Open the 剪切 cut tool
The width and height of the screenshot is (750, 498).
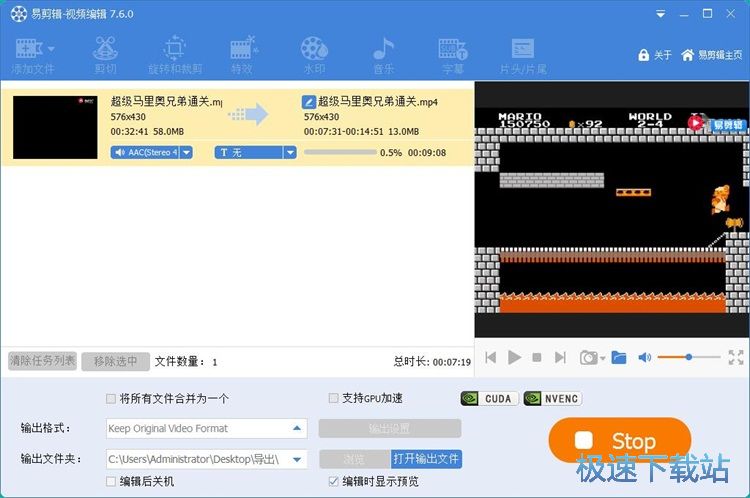point(105,55)
